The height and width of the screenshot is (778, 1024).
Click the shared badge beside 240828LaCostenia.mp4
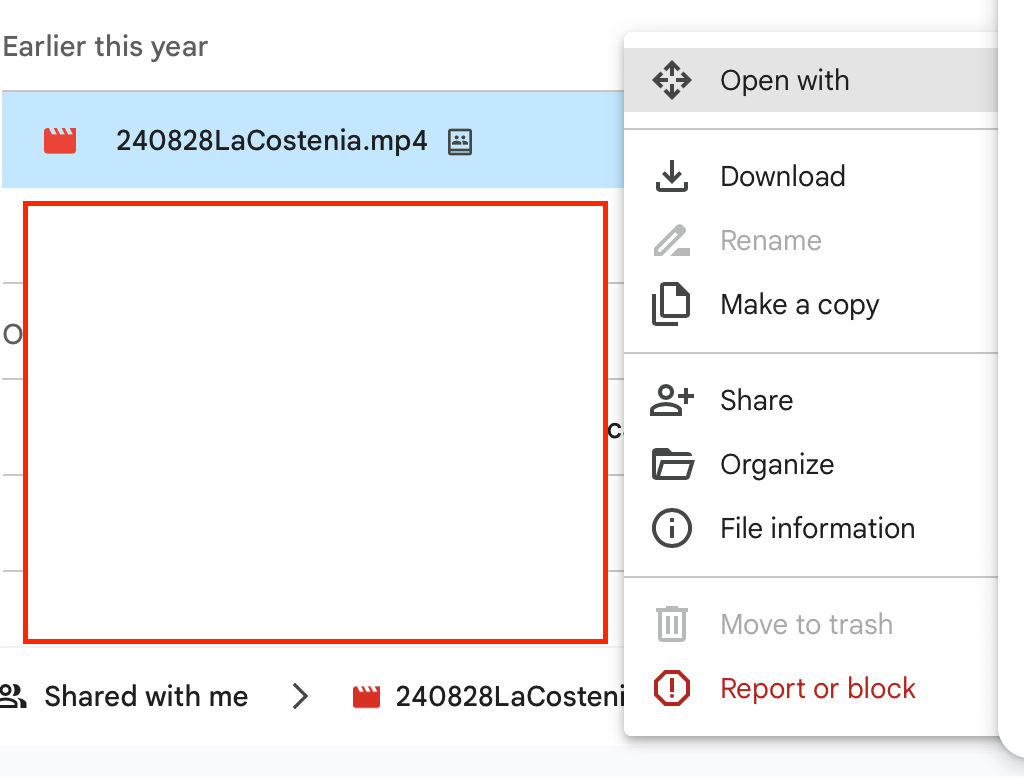459,141
